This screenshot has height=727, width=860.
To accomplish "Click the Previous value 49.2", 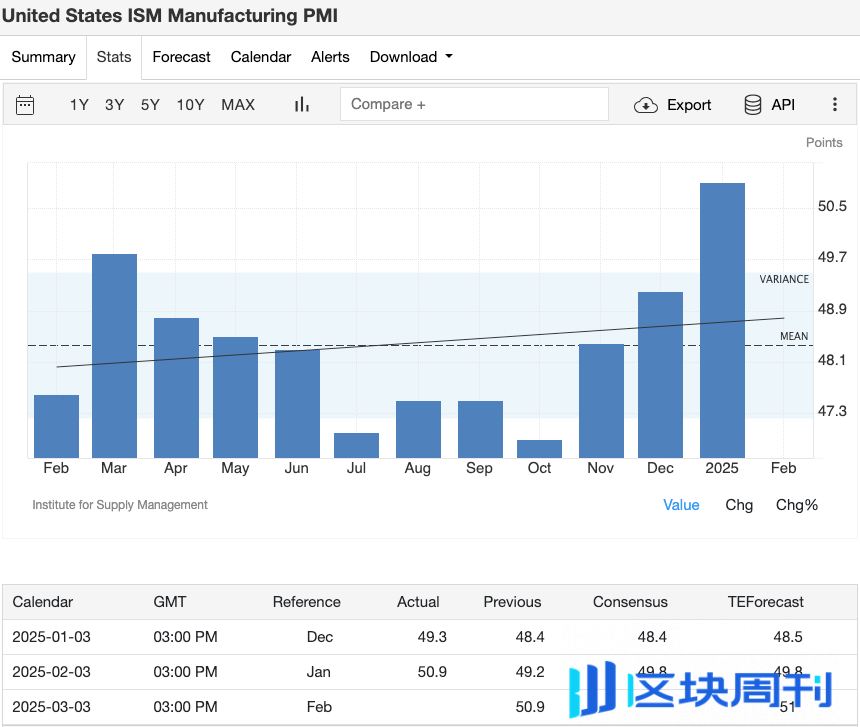I will coord(530,672).
